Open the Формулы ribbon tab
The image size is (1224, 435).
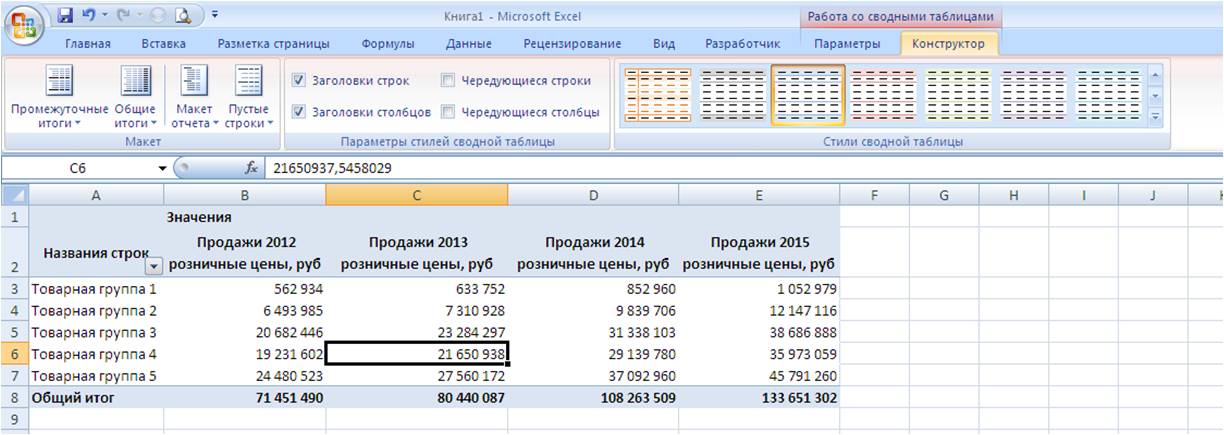[387, 44]
